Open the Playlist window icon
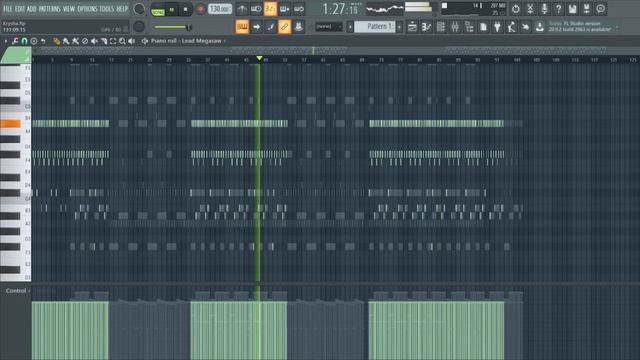This screenshot has width=640, height=360. [x=412, y=27]
